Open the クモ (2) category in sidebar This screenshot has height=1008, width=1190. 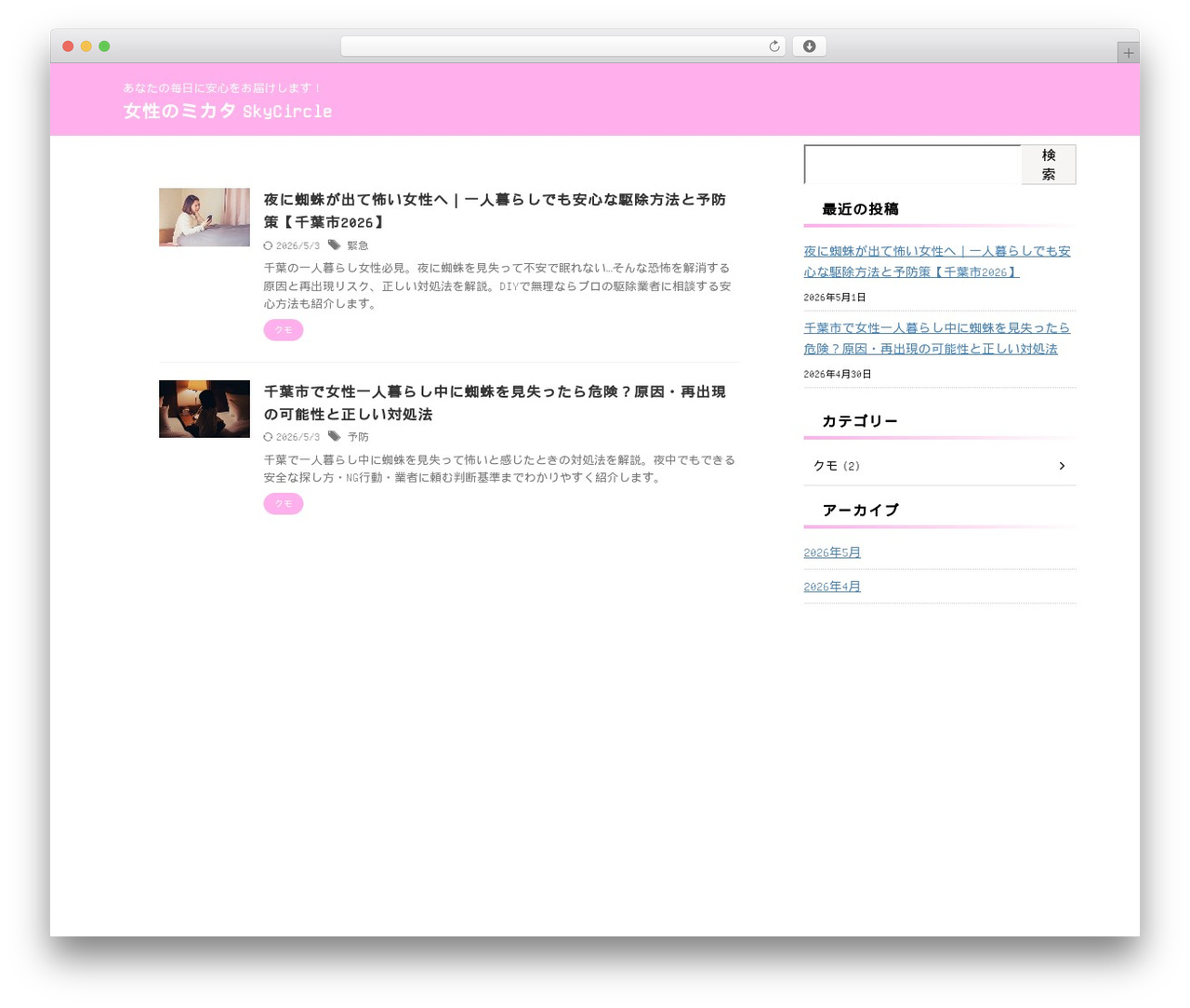[x=939, y=466]
